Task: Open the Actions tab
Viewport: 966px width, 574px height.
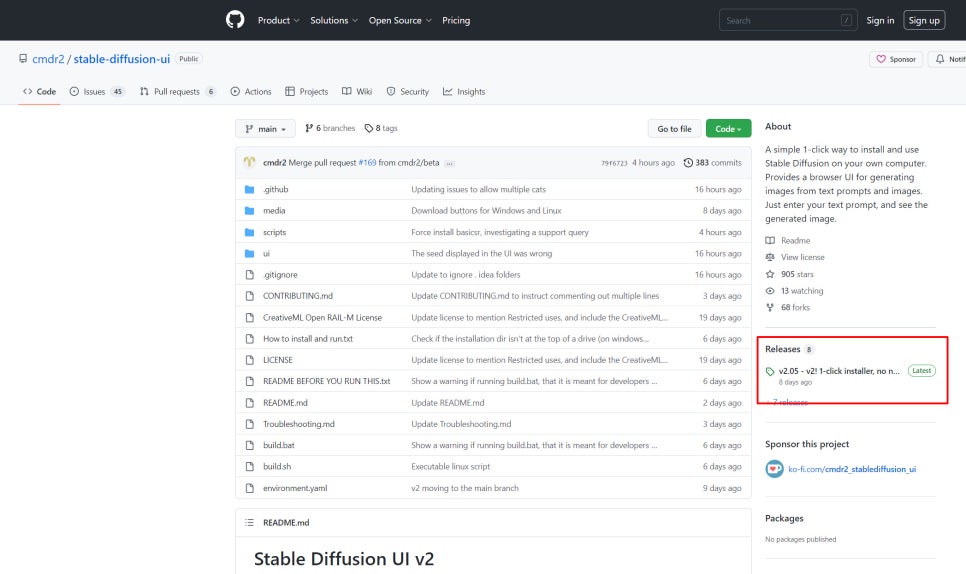Action: pos(251,91)
